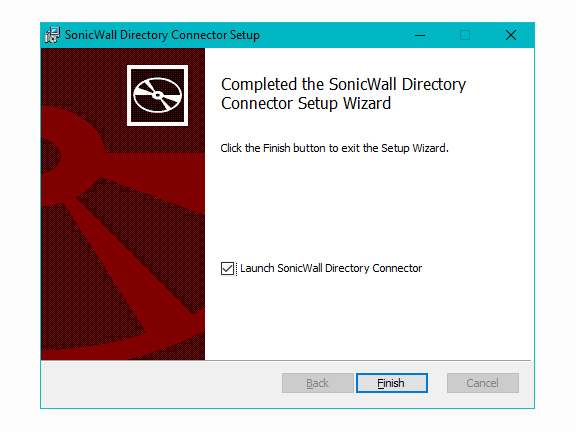Click the greyed-out Cancel button

click(483, 383)
